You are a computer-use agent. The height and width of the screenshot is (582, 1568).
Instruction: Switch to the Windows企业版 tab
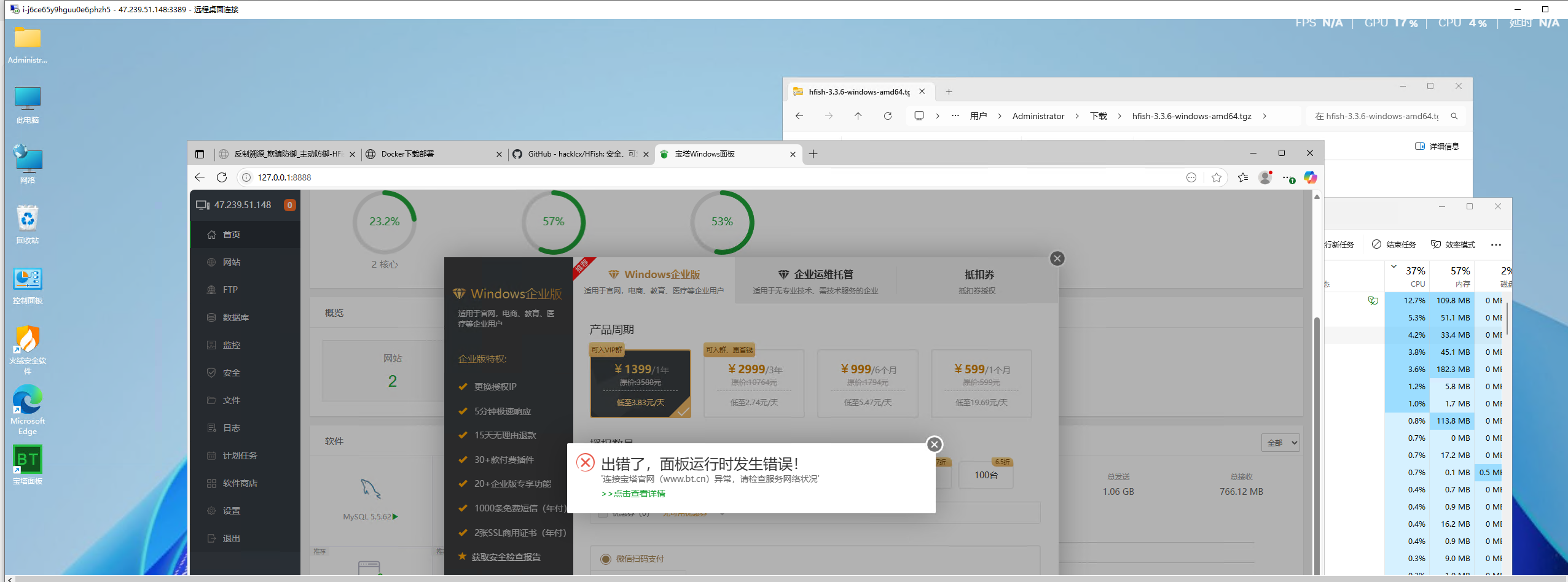click(654, 281)
